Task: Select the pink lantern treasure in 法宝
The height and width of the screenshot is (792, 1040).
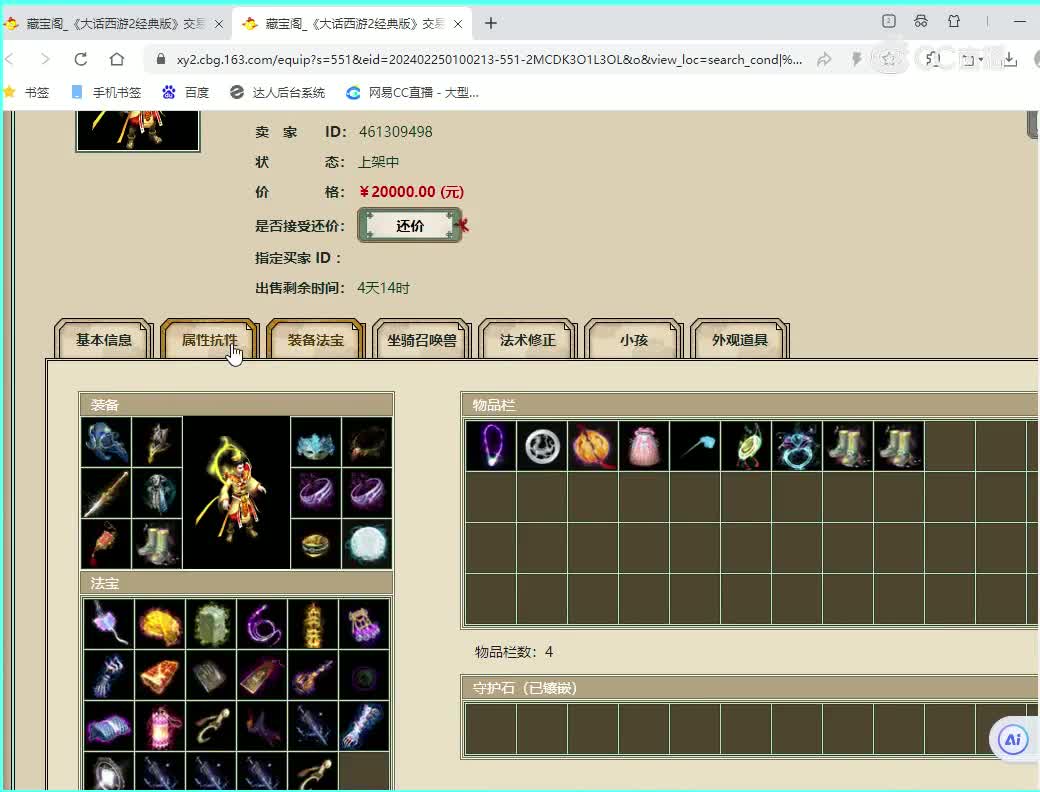Action: pos(160,726)
